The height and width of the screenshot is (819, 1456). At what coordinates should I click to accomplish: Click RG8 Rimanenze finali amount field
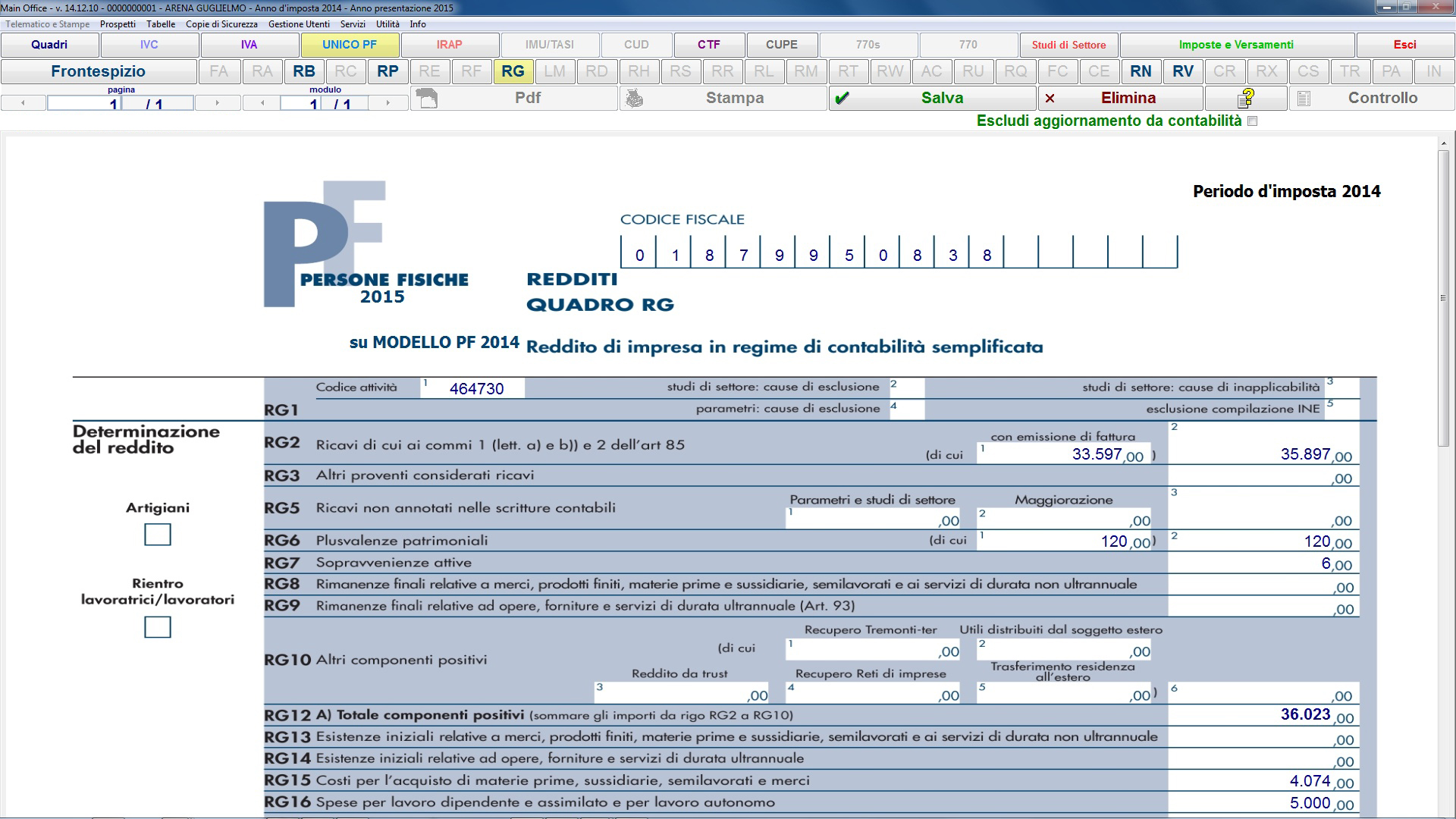click(1263, 585)
